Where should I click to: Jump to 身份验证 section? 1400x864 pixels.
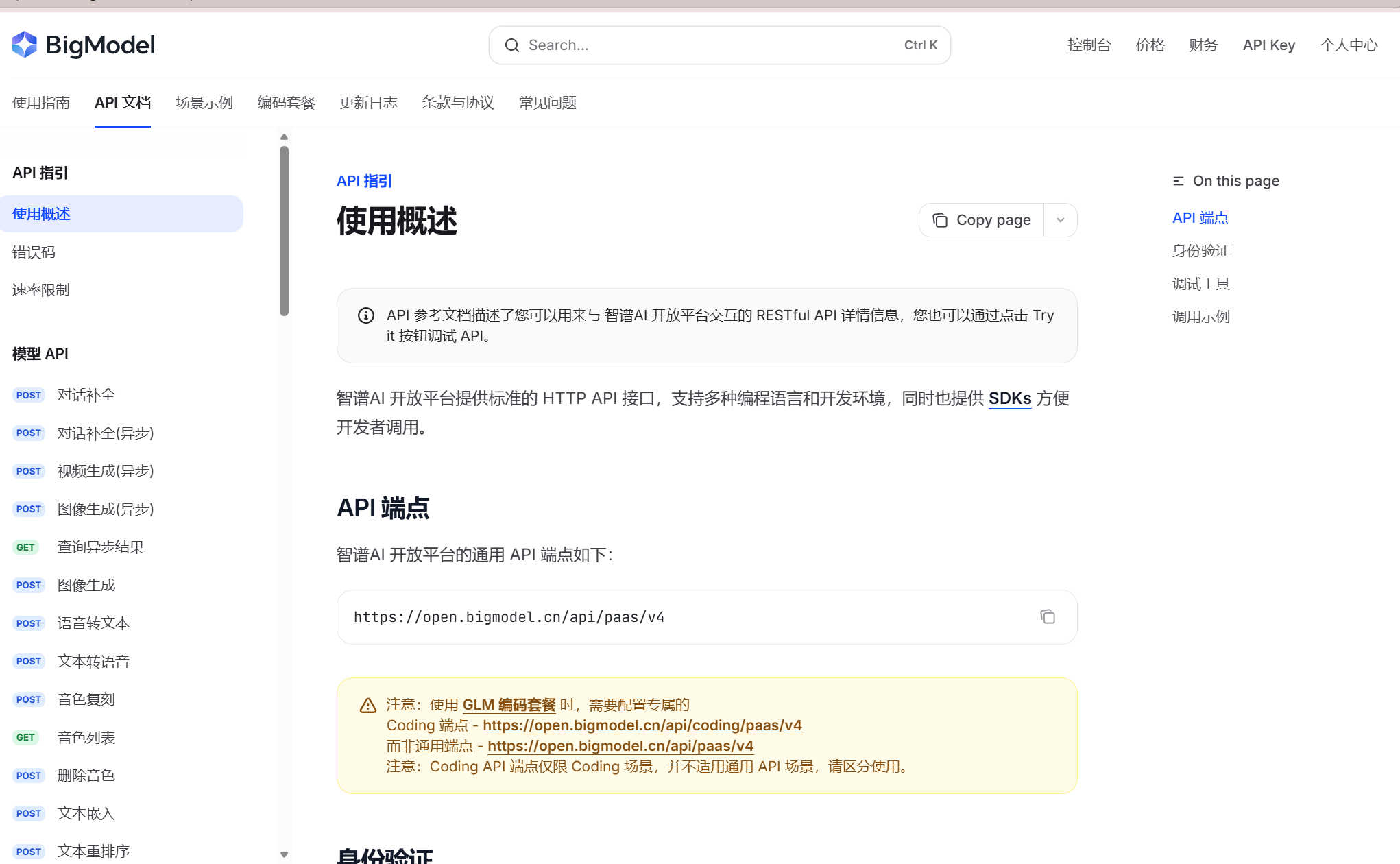[x=1200, y=251]
